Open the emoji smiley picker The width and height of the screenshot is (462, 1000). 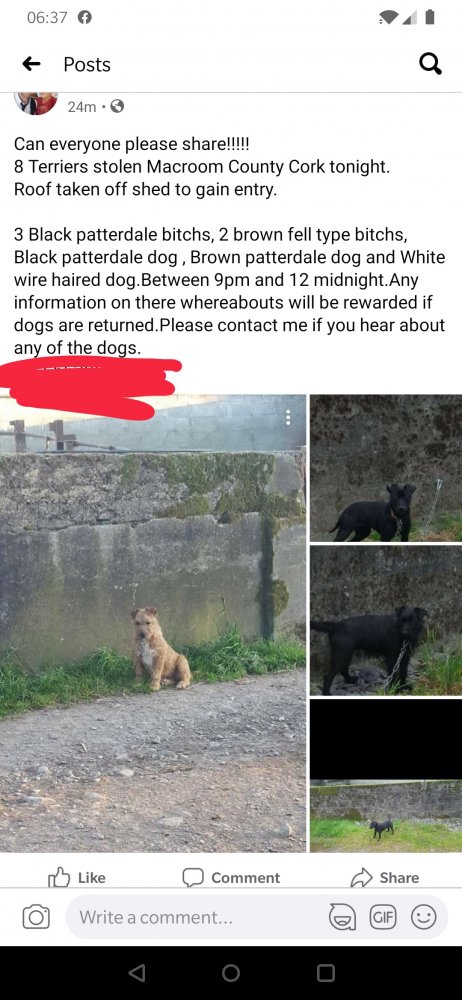point(423,917)
